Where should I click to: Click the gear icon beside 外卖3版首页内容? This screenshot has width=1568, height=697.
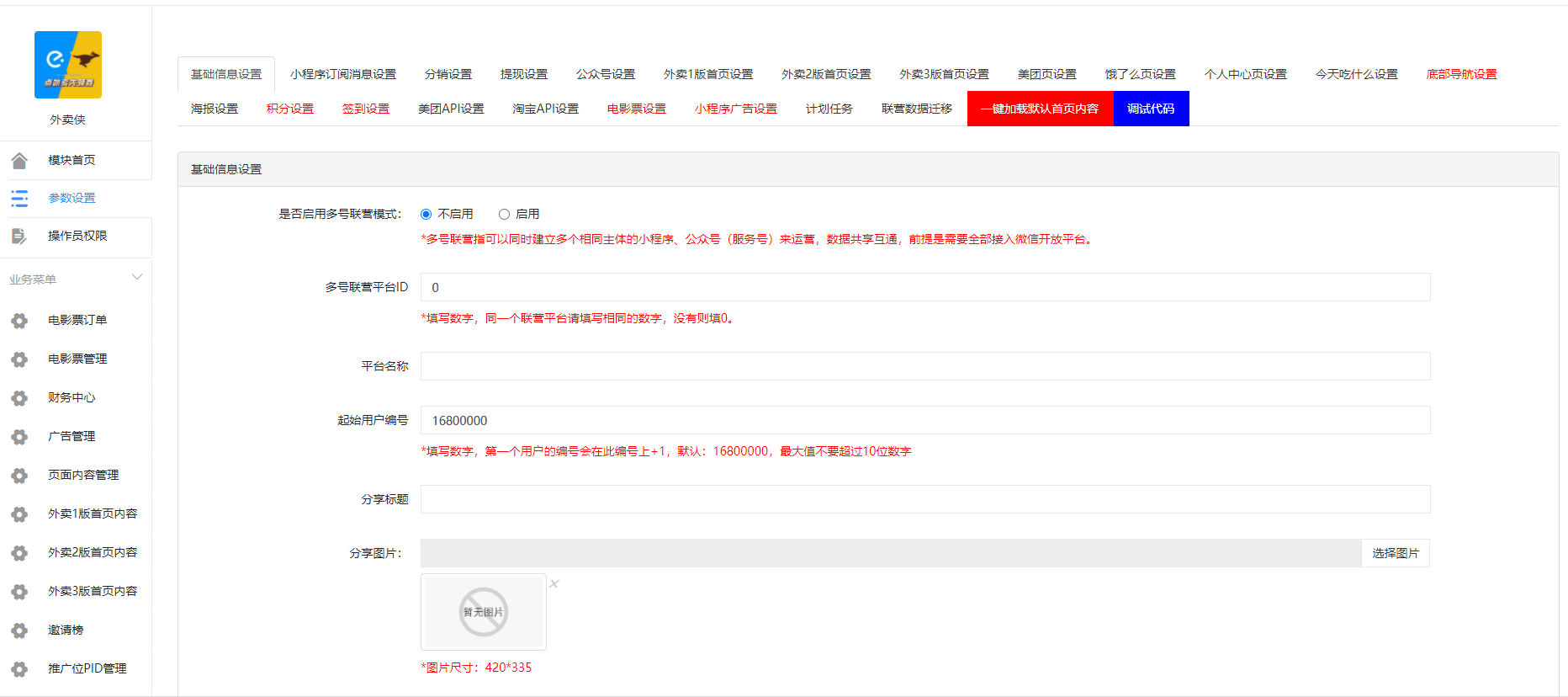click(19, 592)
